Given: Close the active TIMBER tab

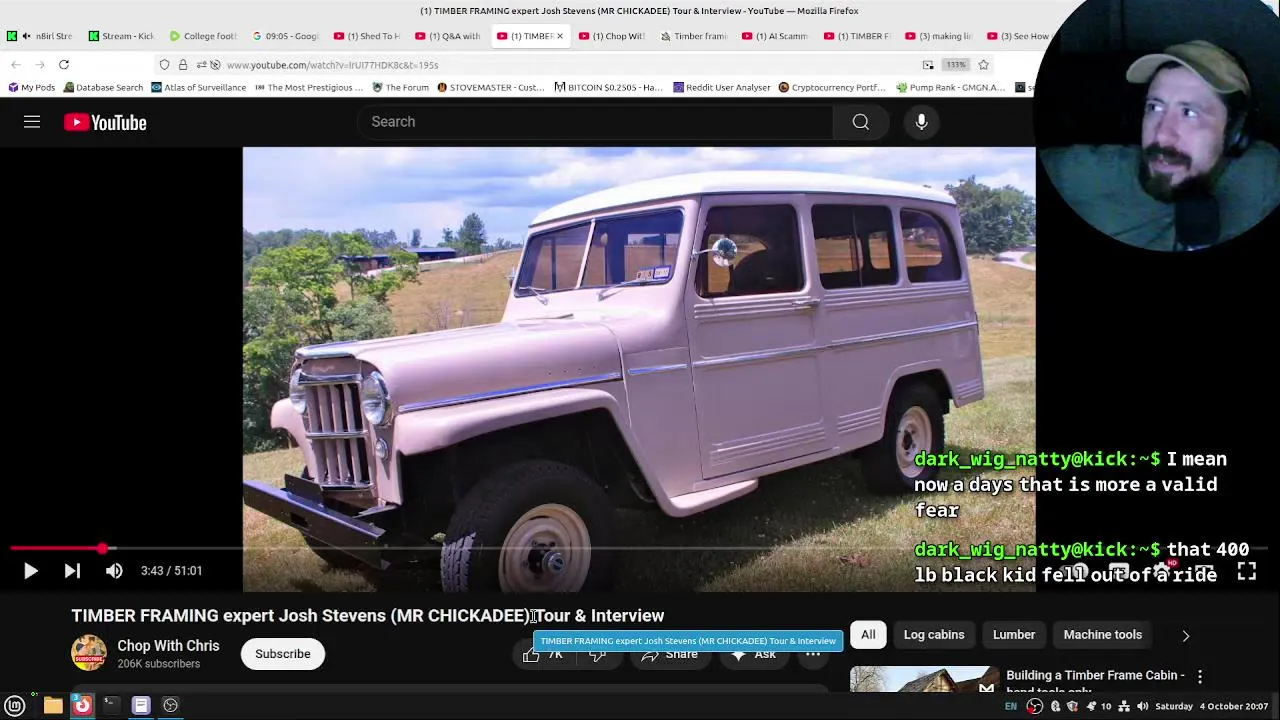Looking at the screenshot, I should (x=559, y=36).
